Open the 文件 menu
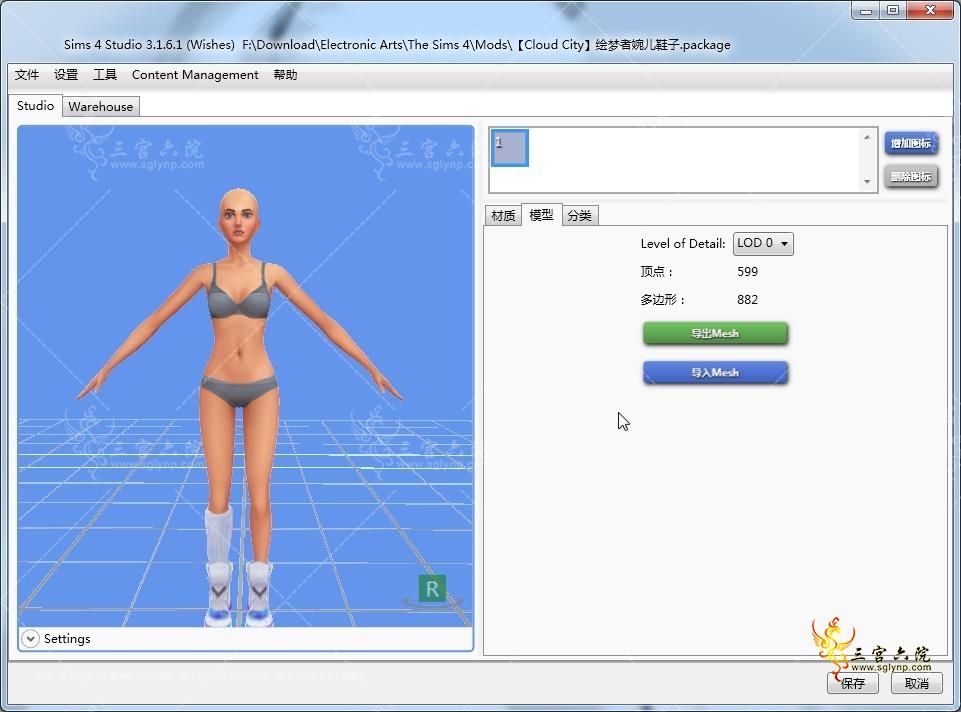Viewport: 961px width, 712px height. click(x=27, y=75)
